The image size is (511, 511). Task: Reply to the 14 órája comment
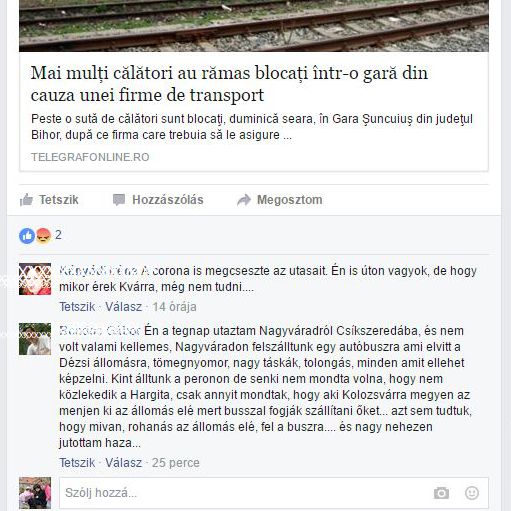tap(123, 307)
